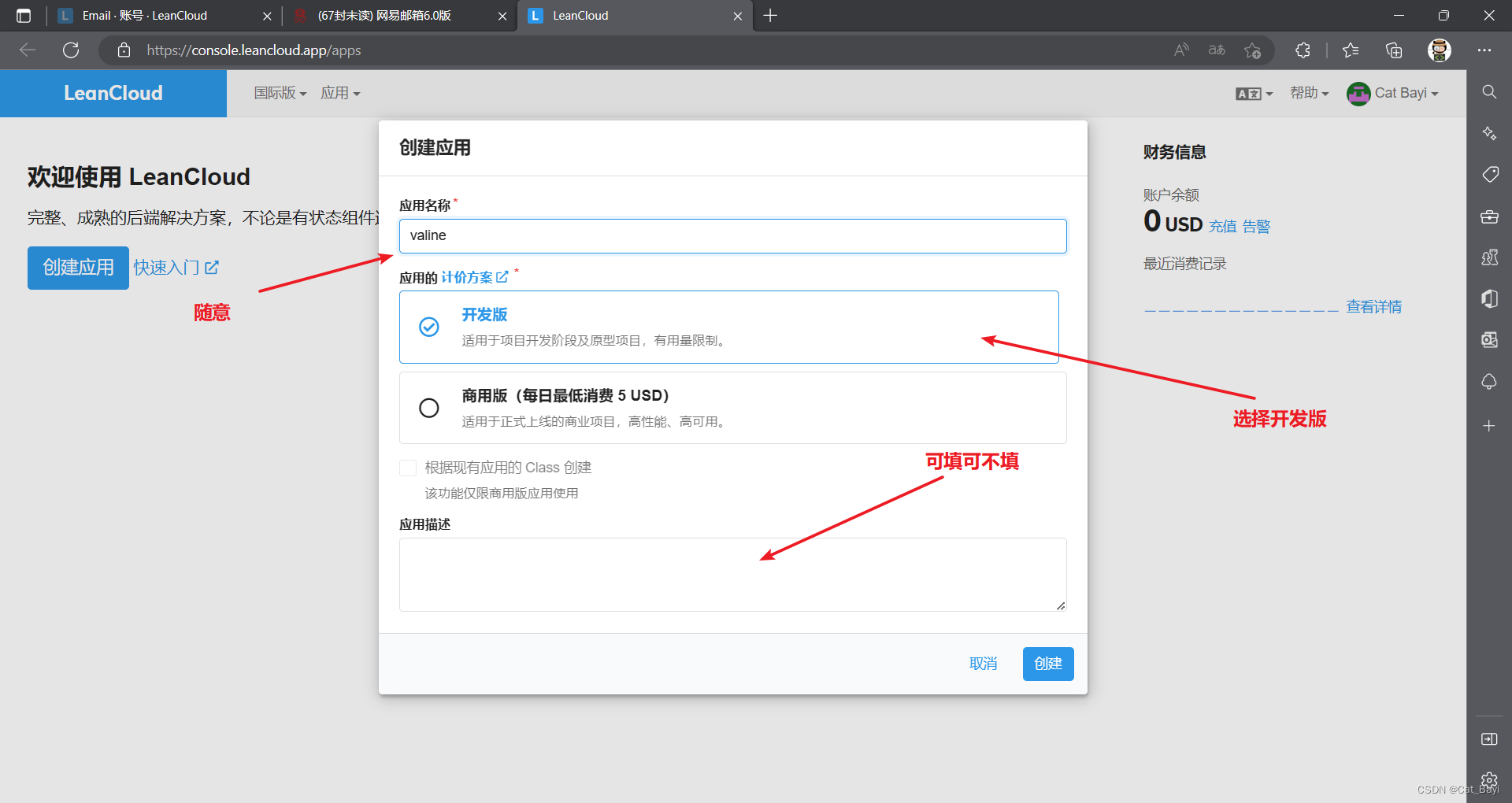Click the read aloud icon

click(x=1181, y=50)
